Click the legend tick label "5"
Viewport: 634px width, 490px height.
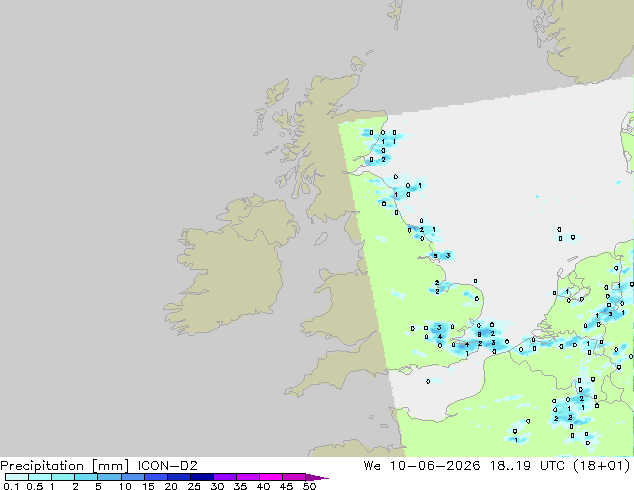(x=98, y=486)
